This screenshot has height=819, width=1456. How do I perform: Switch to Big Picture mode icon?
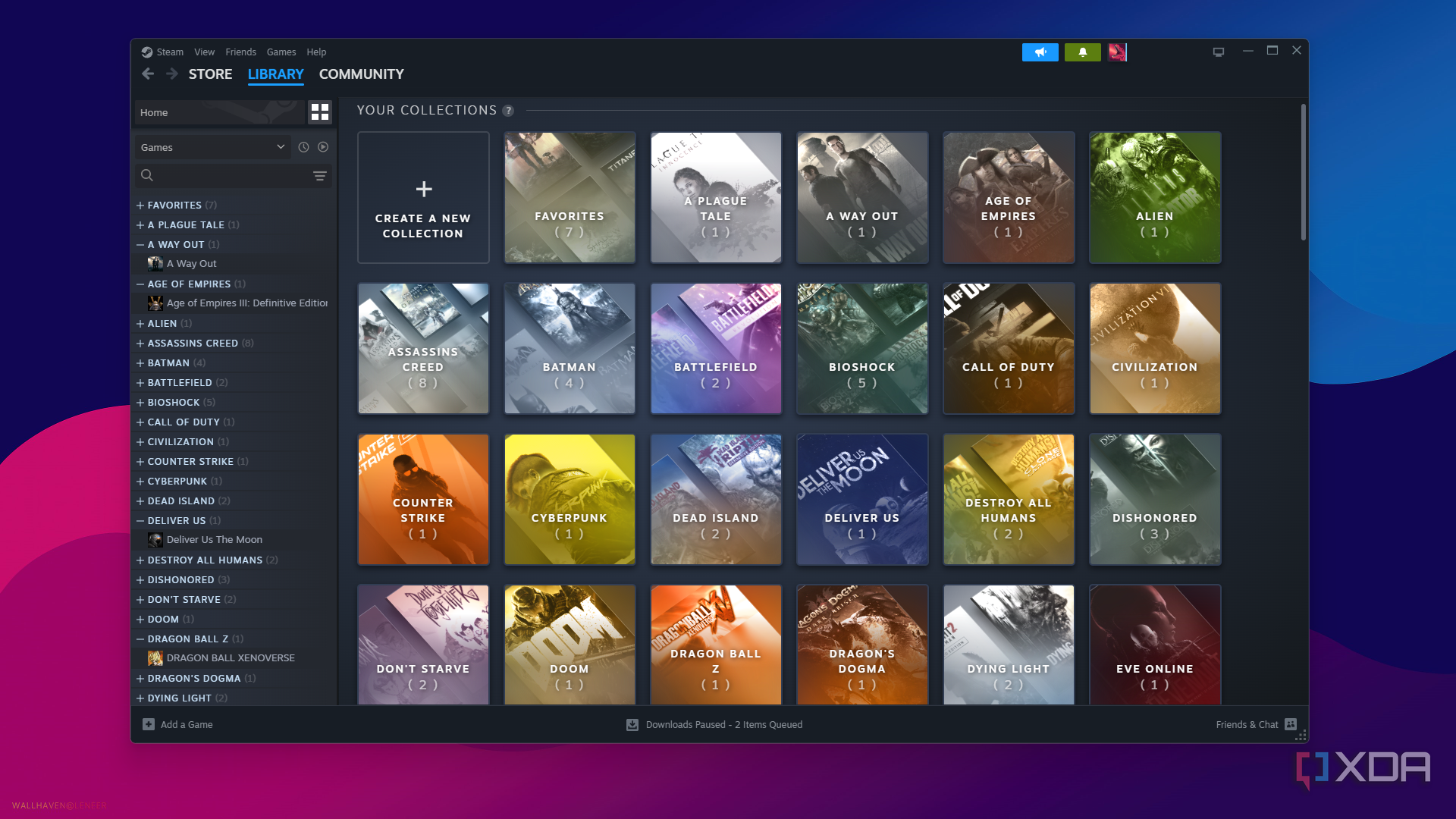[x=1219, y=52]
